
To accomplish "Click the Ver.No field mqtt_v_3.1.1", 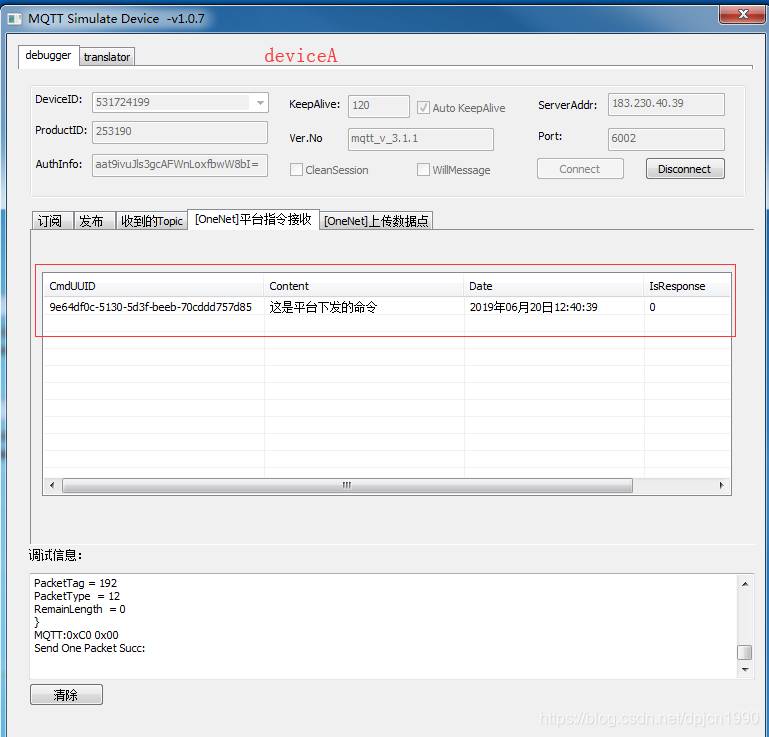I will tap(421, 139).
